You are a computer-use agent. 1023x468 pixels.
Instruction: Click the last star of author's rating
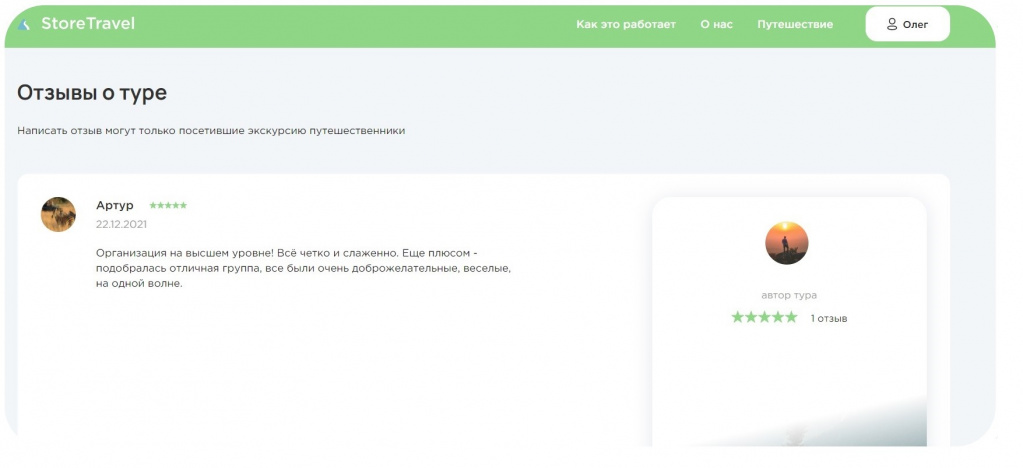[x=791, y=317]
